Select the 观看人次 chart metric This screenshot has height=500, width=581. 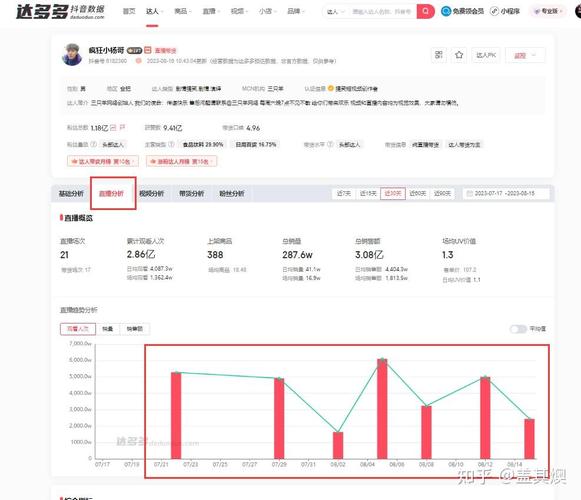(78, 329)
